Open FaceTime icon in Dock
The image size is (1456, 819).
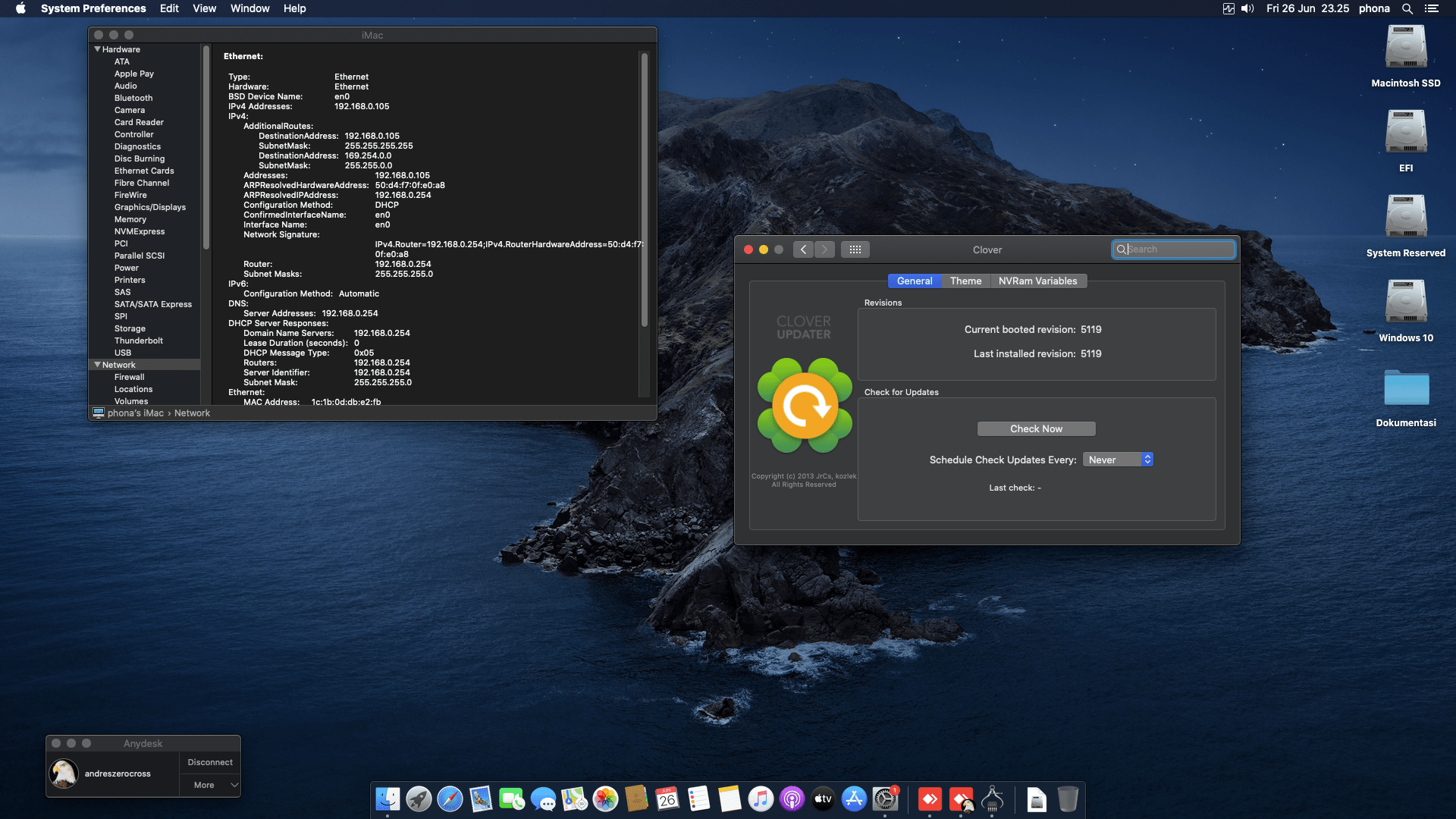pos(512,799)
